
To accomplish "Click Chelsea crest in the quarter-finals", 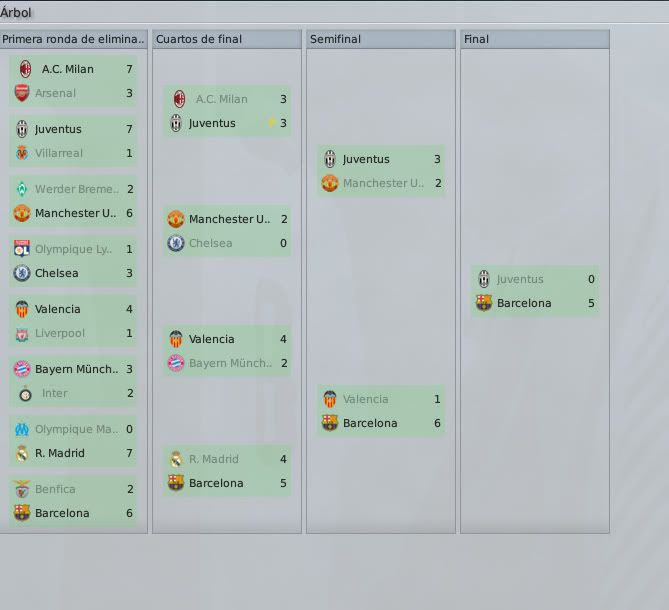I will coord(176,243).
